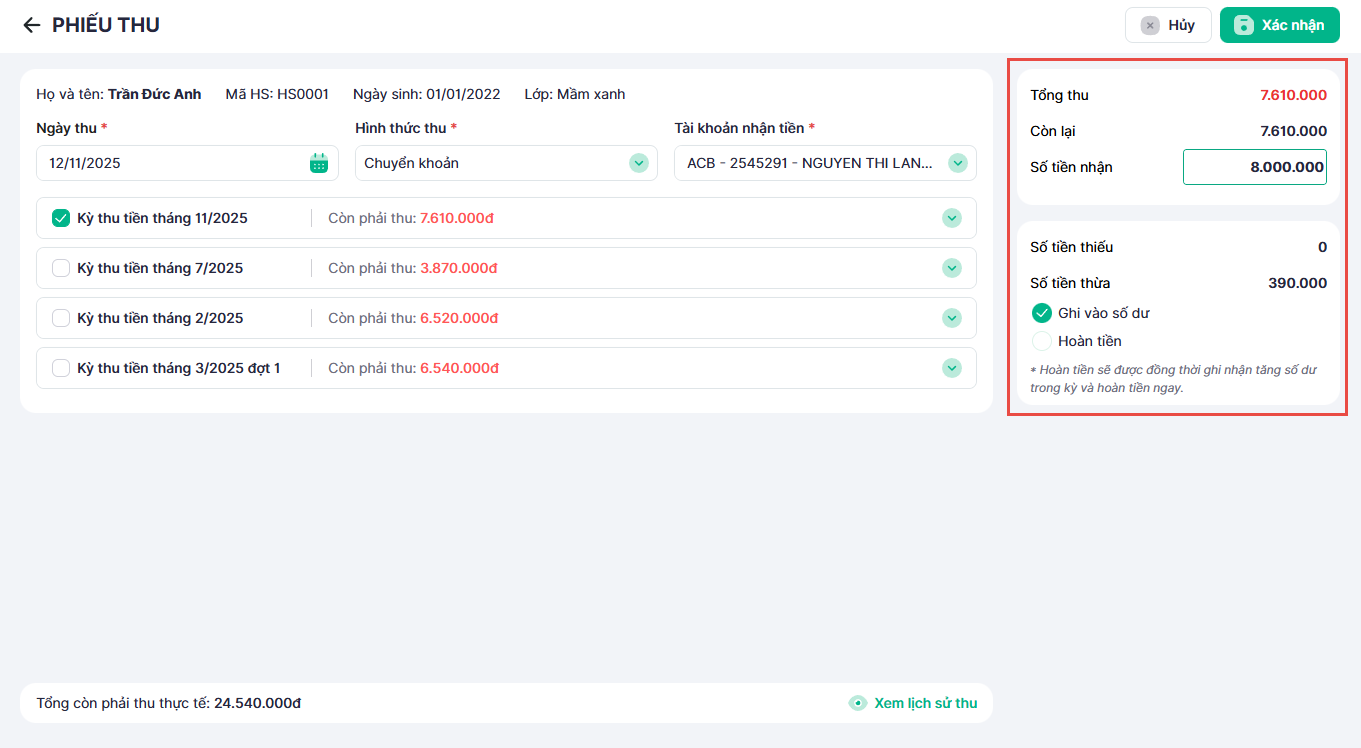Uncheck Kỳ thu tiền tháng 11/2025

coord(61,218)
